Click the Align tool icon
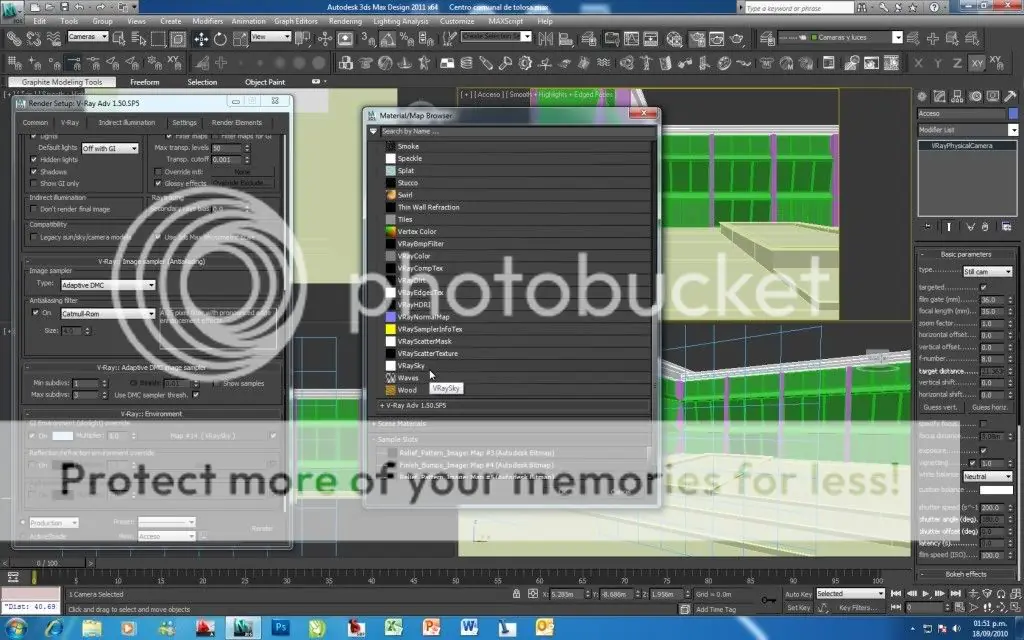 pos(566,39)
